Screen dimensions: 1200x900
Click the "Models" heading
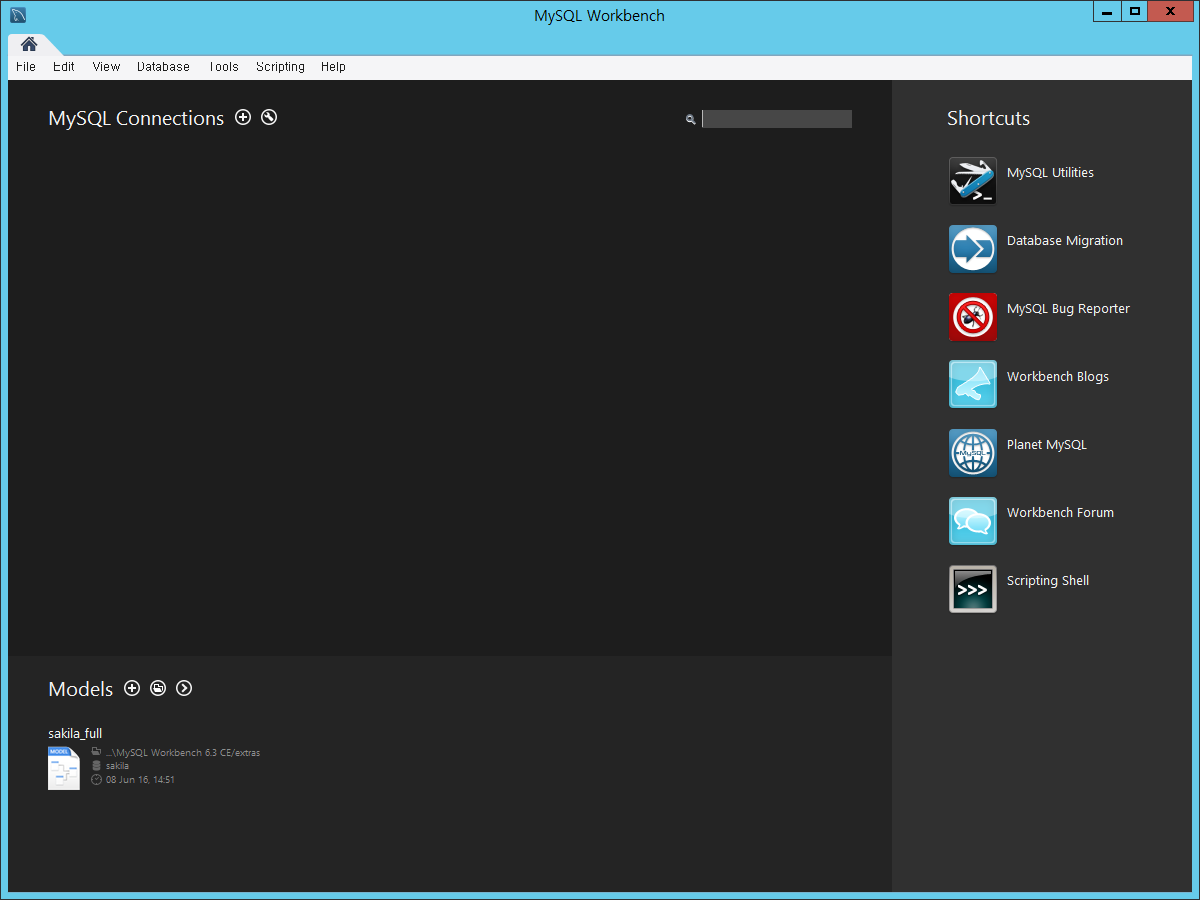pos(81,689)
